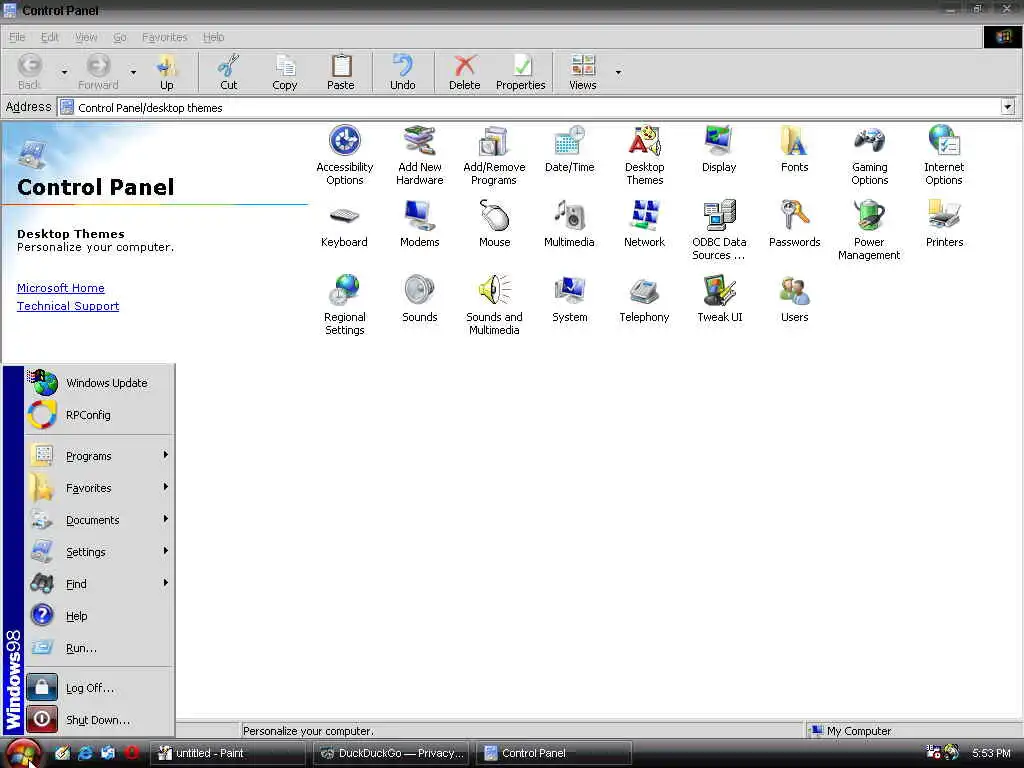Screen dimensions: 1024x768
Task: Open Regional Settings icon
Action: (x=345, y=305)
